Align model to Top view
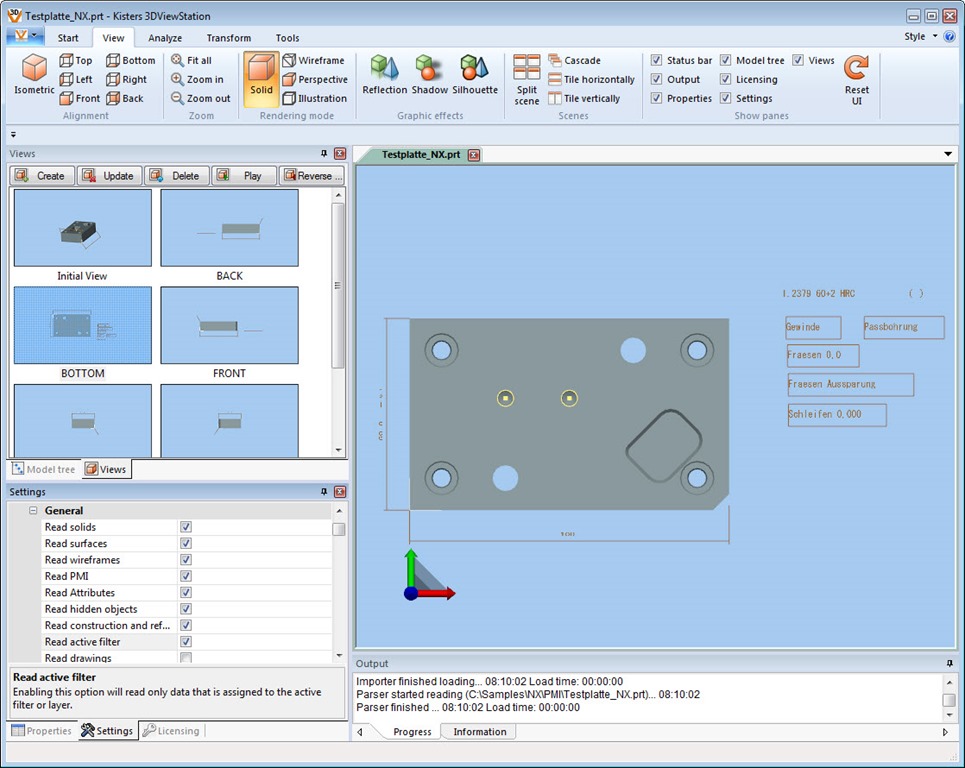This screenshot has height=768, width=965. coord(76,60)
